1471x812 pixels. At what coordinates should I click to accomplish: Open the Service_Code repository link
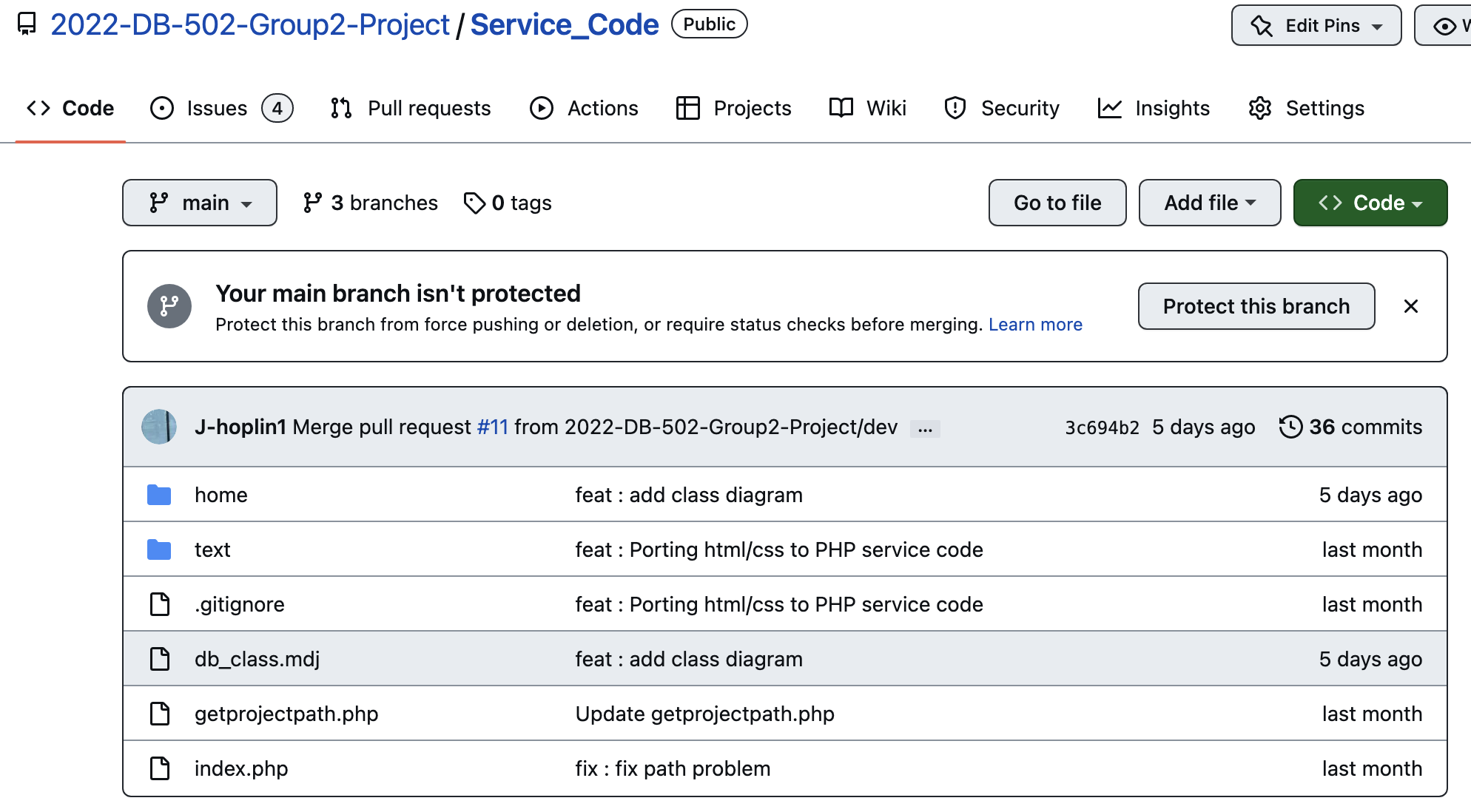click(x=565, y=24)
